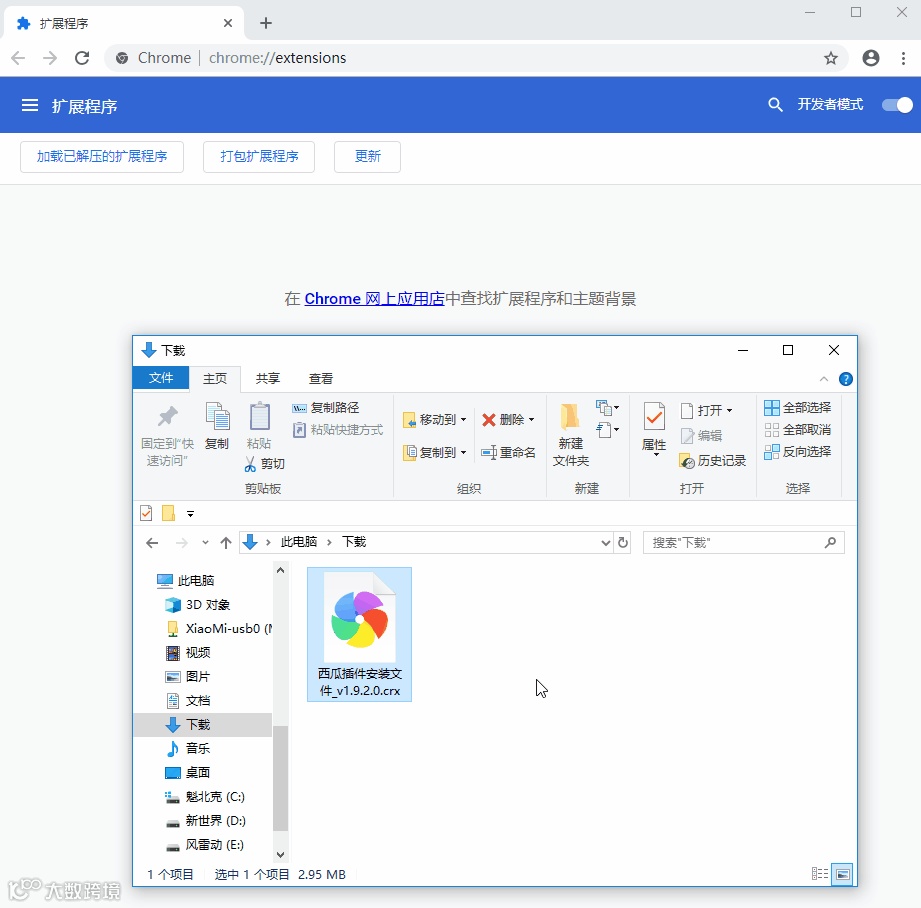
Task: Expand address bar history dropdown
Action: click(606, 543)
